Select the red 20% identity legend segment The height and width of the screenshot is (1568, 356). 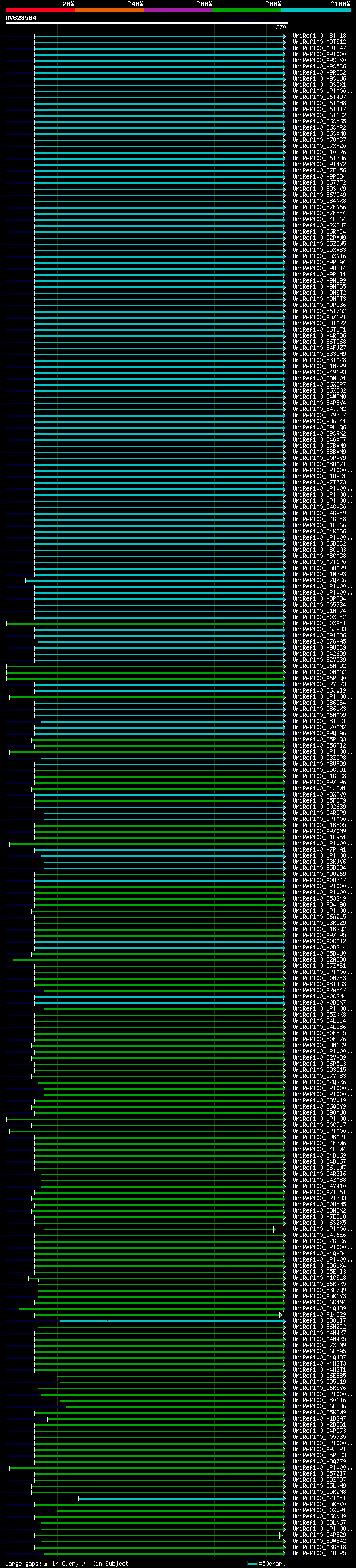(x=39, y=10)
